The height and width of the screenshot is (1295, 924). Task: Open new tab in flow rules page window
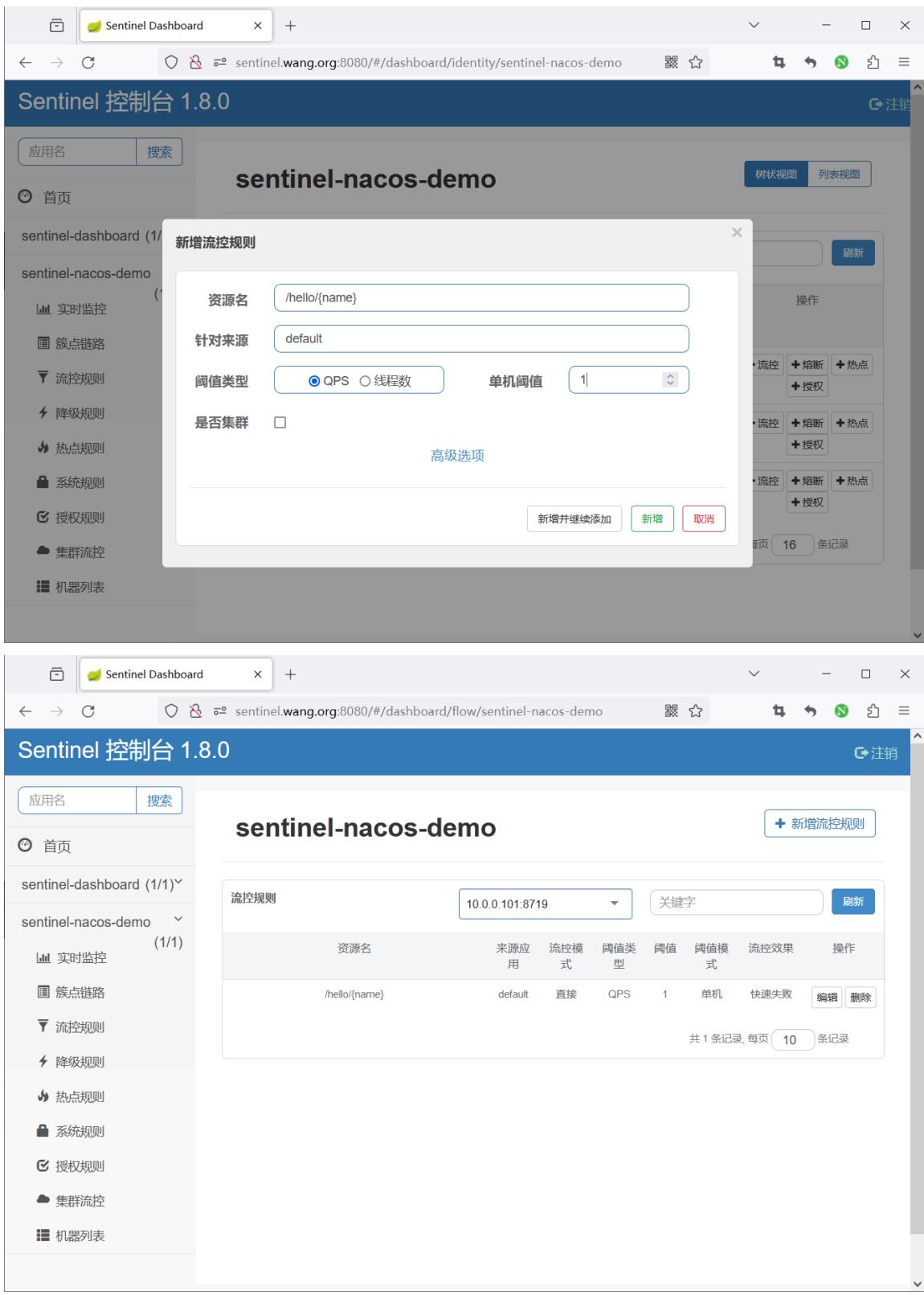click(290, 674)
